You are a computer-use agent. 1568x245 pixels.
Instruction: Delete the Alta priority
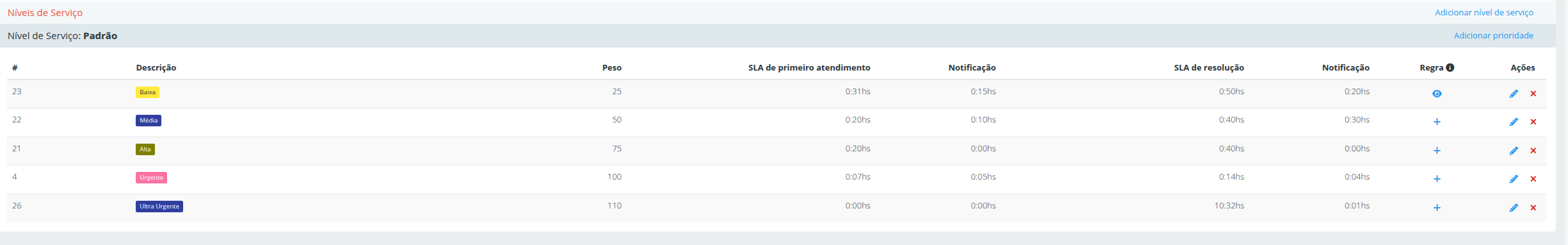[1533, 151]
